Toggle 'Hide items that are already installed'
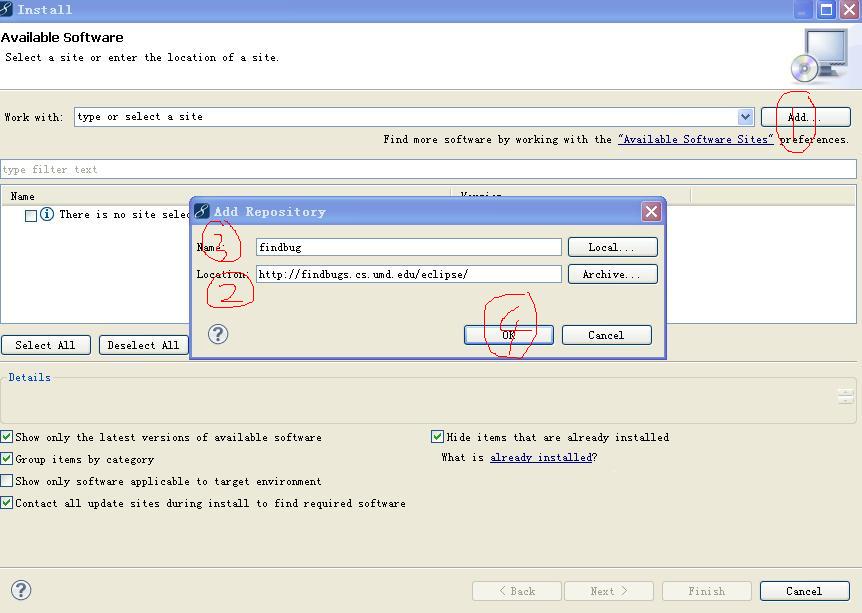 coord(437,437)
